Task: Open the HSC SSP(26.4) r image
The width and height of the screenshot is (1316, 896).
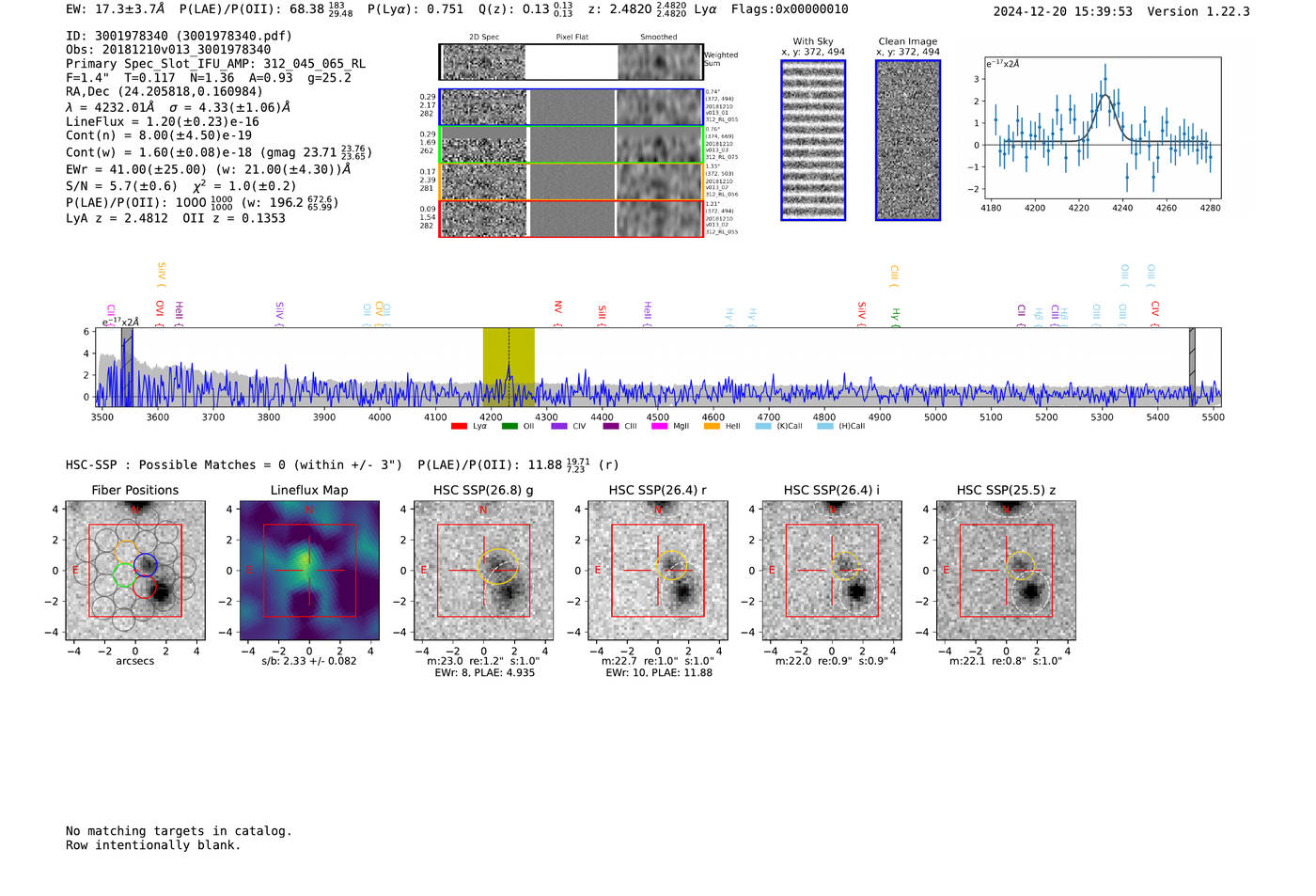Action: coord(658,571)
